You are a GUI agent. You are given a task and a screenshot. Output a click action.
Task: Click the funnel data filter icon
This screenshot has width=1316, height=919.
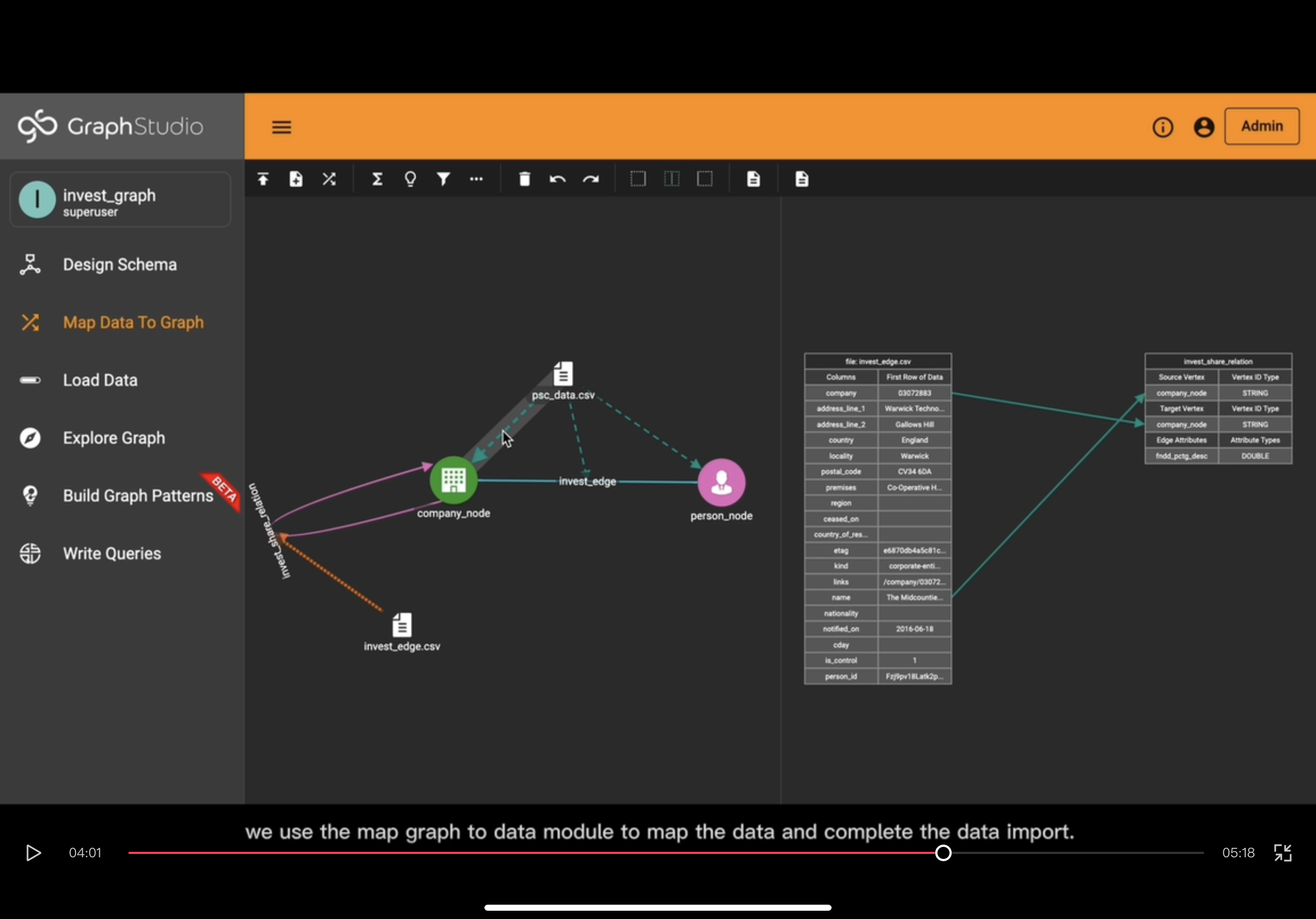click(x=443, y=179)
